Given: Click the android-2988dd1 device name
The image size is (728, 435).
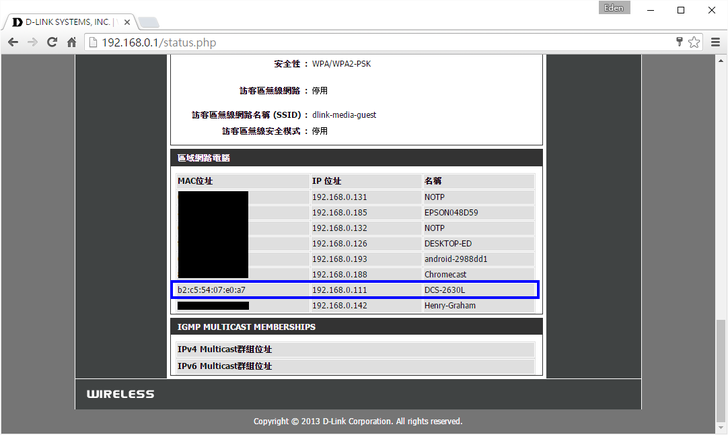Looking at the screenshot, I should (x=455, y=259).
